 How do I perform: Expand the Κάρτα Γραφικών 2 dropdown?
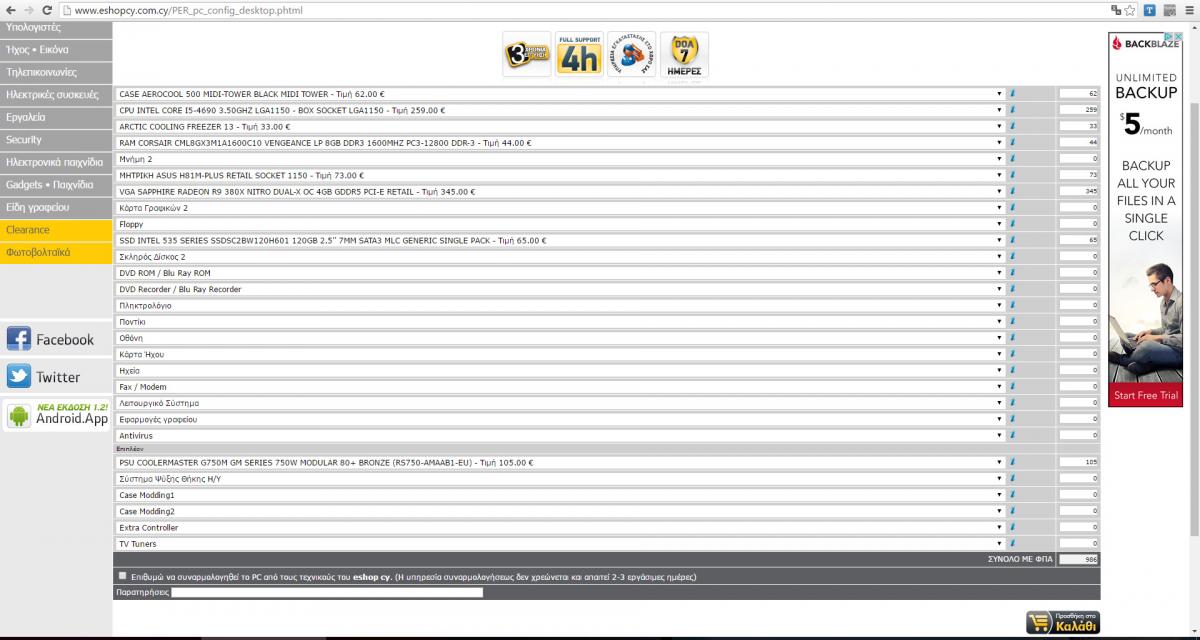(x=560, y=208)
